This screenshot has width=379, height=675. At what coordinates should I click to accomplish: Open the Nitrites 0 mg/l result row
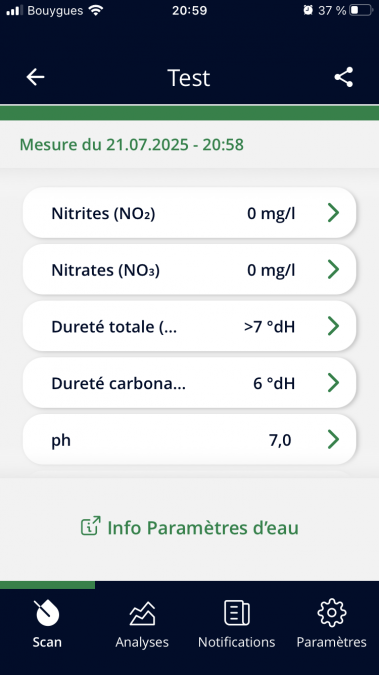(190, 213)
